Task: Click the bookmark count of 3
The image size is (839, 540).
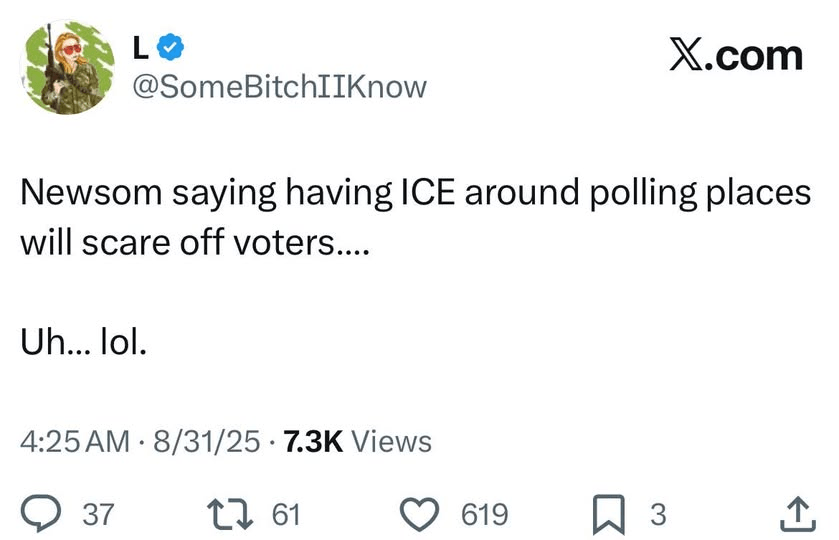Action: coord(657,514)
